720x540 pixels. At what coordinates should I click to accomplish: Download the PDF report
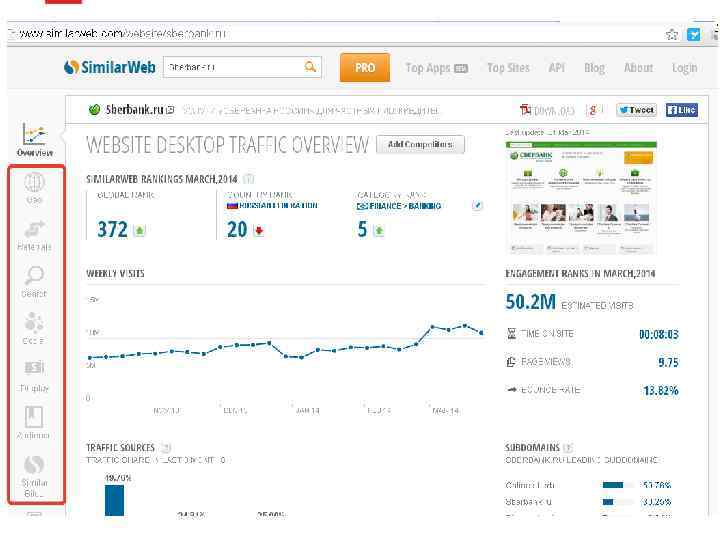point(547,110)
